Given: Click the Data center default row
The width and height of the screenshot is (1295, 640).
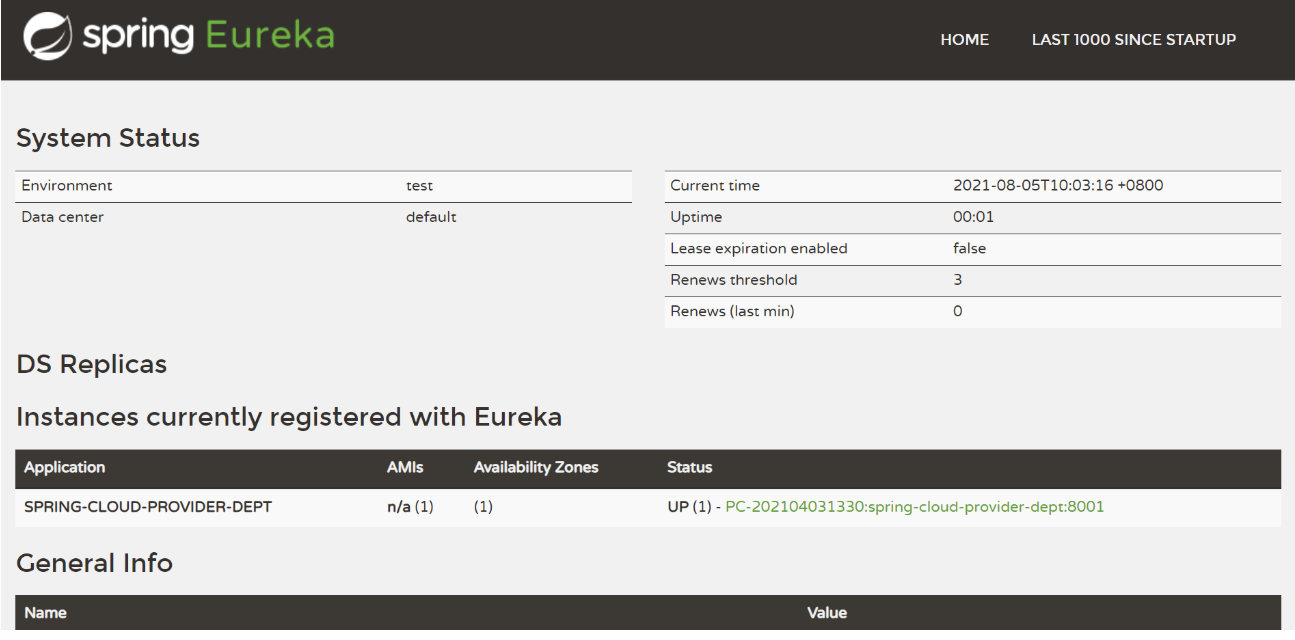Looking at the screenshot, I should click(x=324, y=217).
